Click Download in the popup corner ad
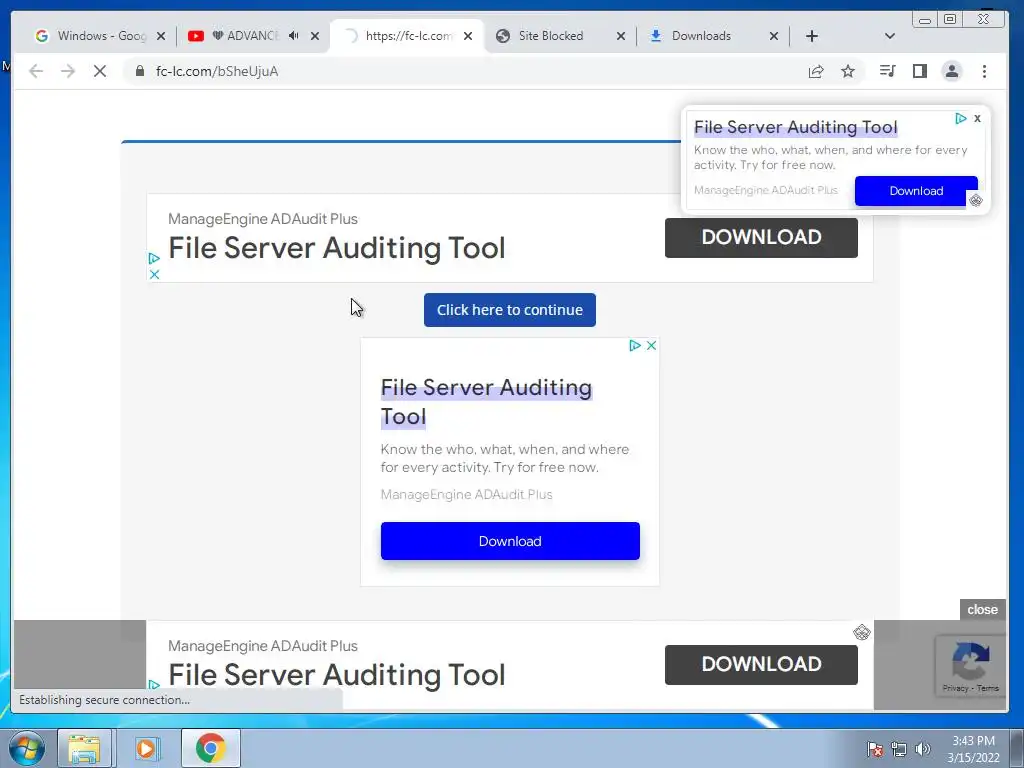 (916, 191)
